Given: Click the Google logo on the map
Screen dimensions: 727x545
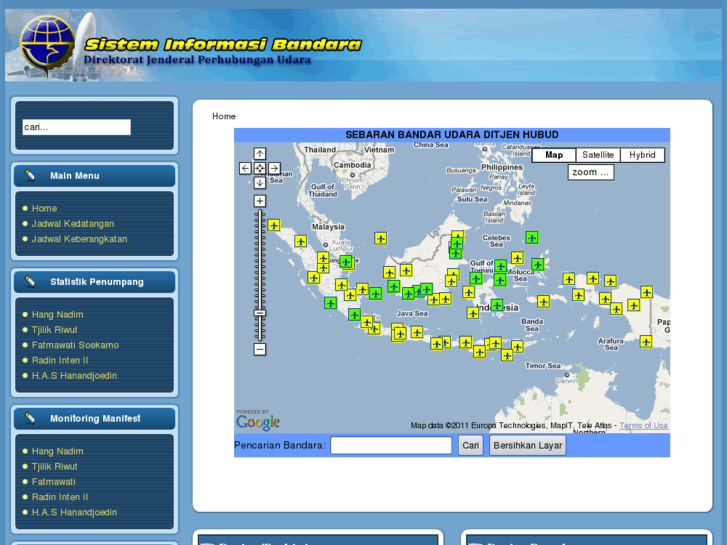Looking at the screenshot, I should 258,422.
